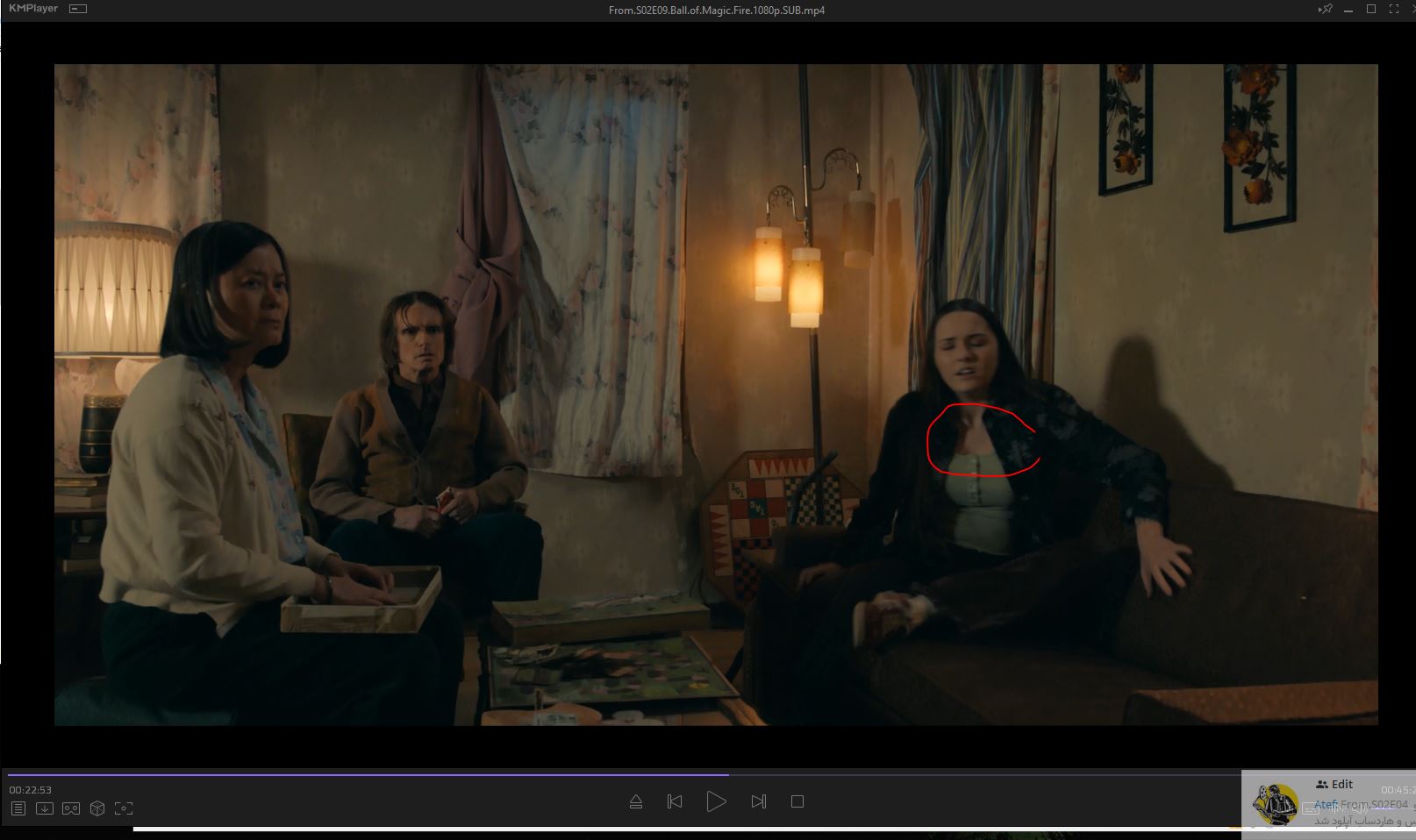Enter fullscreen using the title bar icon
This screenshot has height=840, width=1416.
(x=1393, y=10)
